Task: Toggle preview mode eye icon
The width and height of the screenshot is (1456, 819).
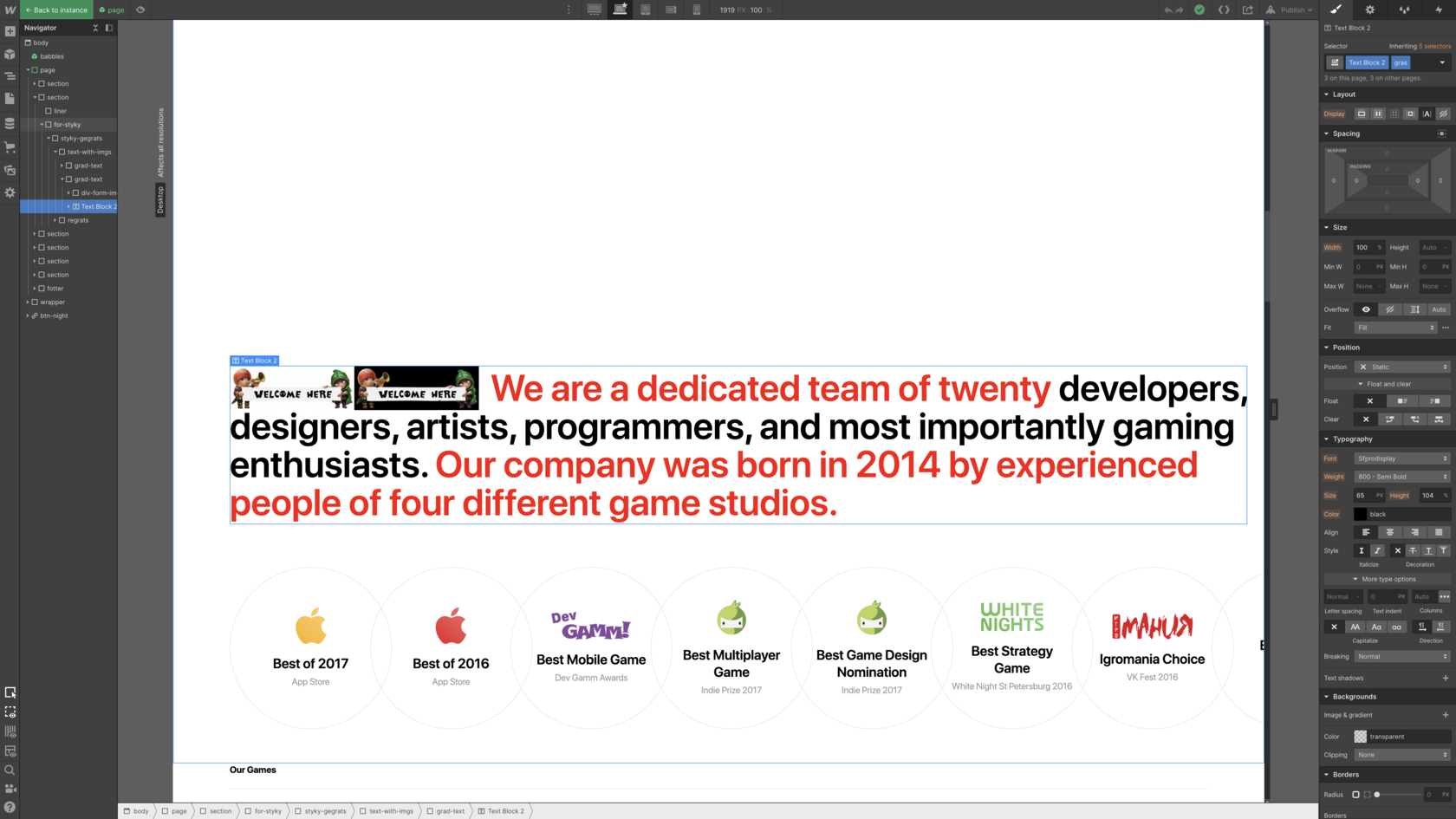Action: tap(140, 10)
